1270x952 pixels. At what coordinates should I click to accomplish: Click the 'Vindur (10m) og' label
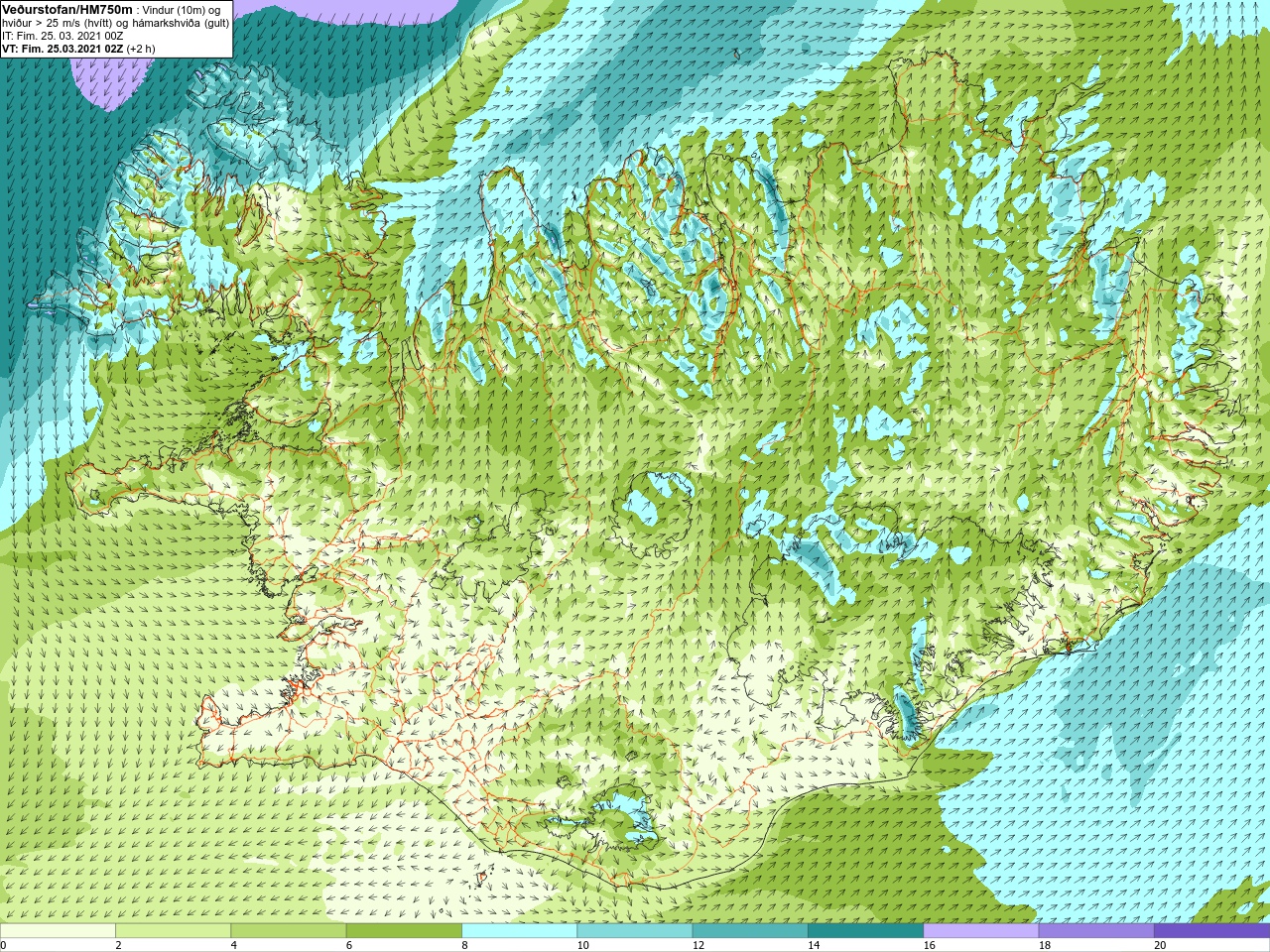click(x=182, y=10)
